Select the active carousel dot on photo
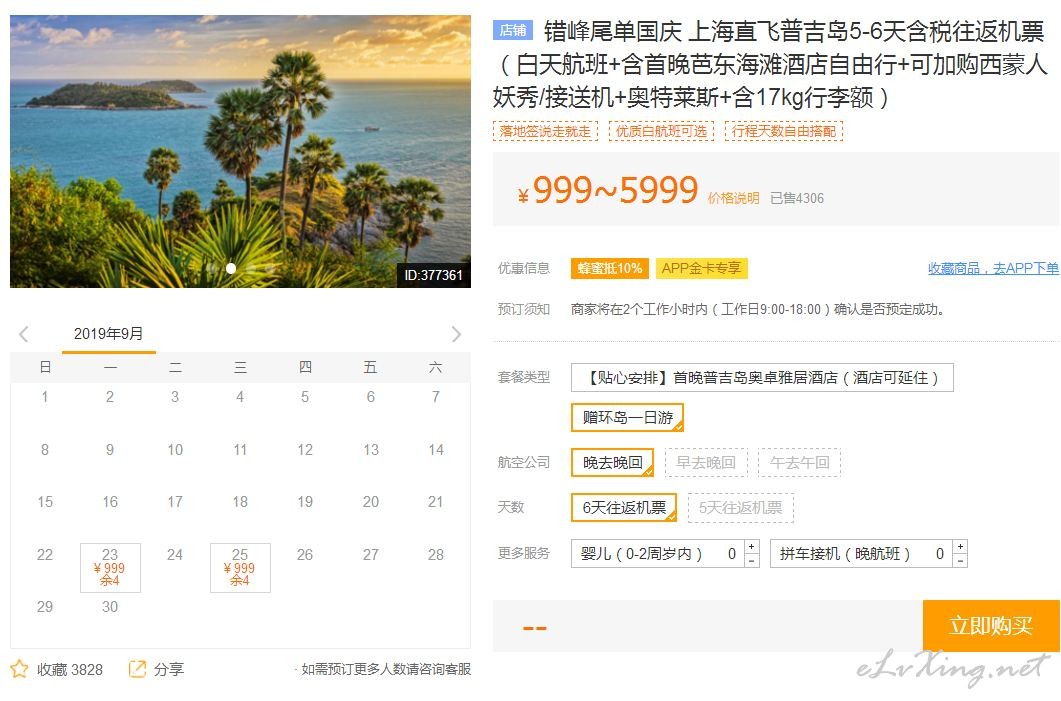1061x701 pixels. pyautogui.click(x=231, y=269)
